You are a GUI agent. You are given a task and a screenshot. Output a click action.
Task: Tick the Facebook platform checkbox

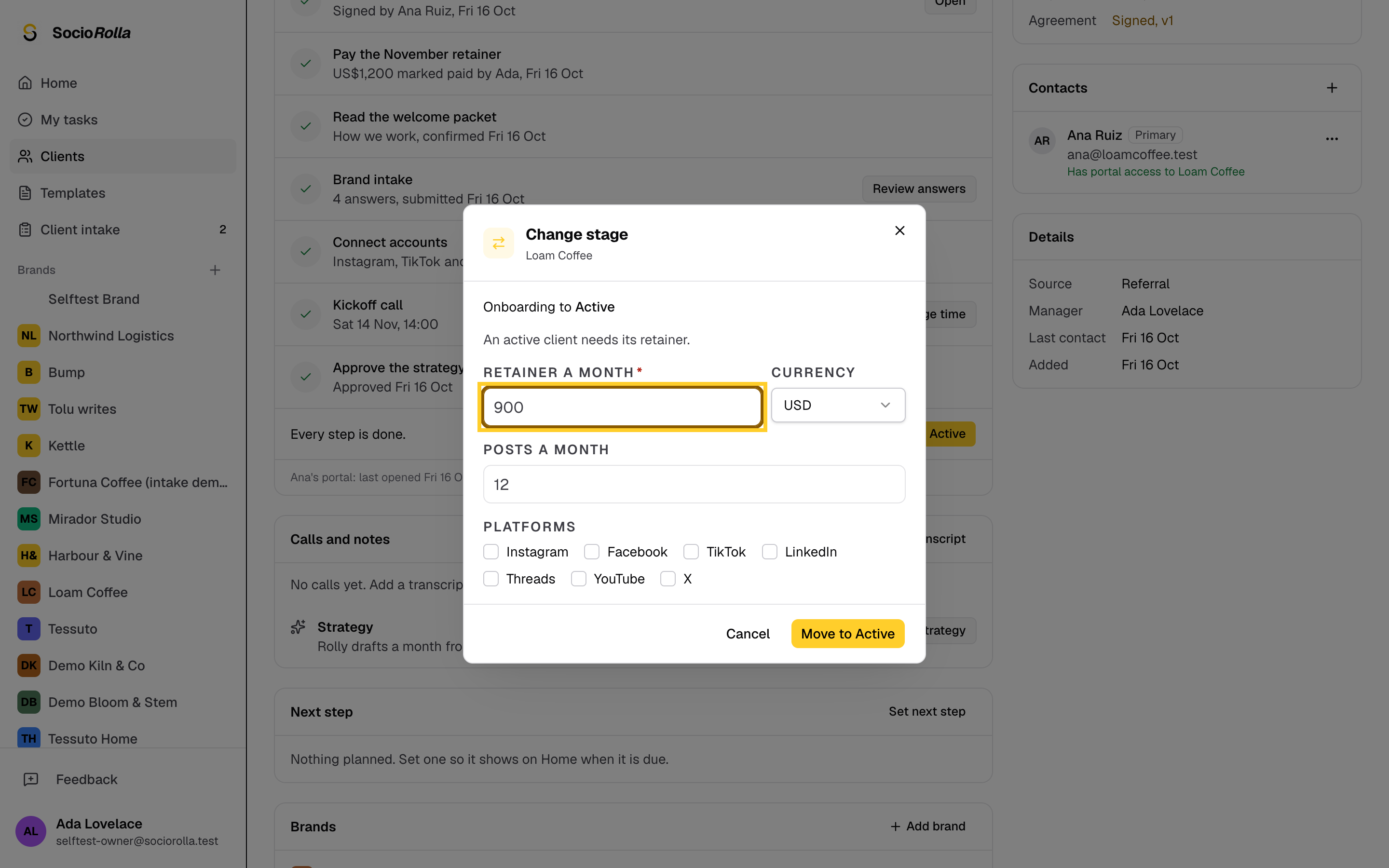592,552
